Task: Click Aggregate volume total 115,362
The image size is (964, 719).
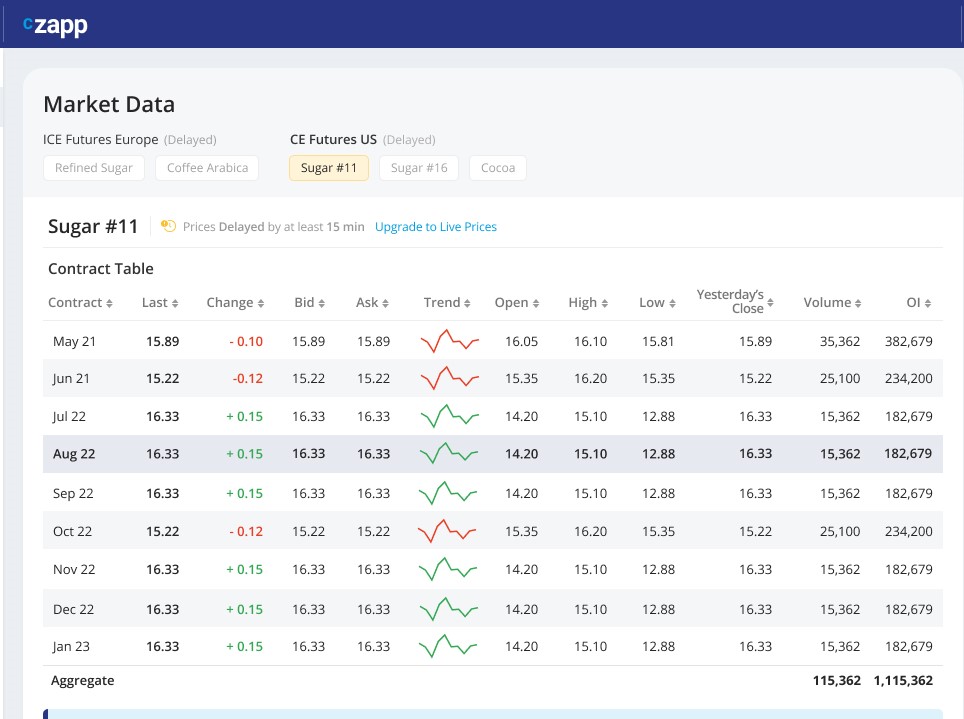Action: point(837,680)
